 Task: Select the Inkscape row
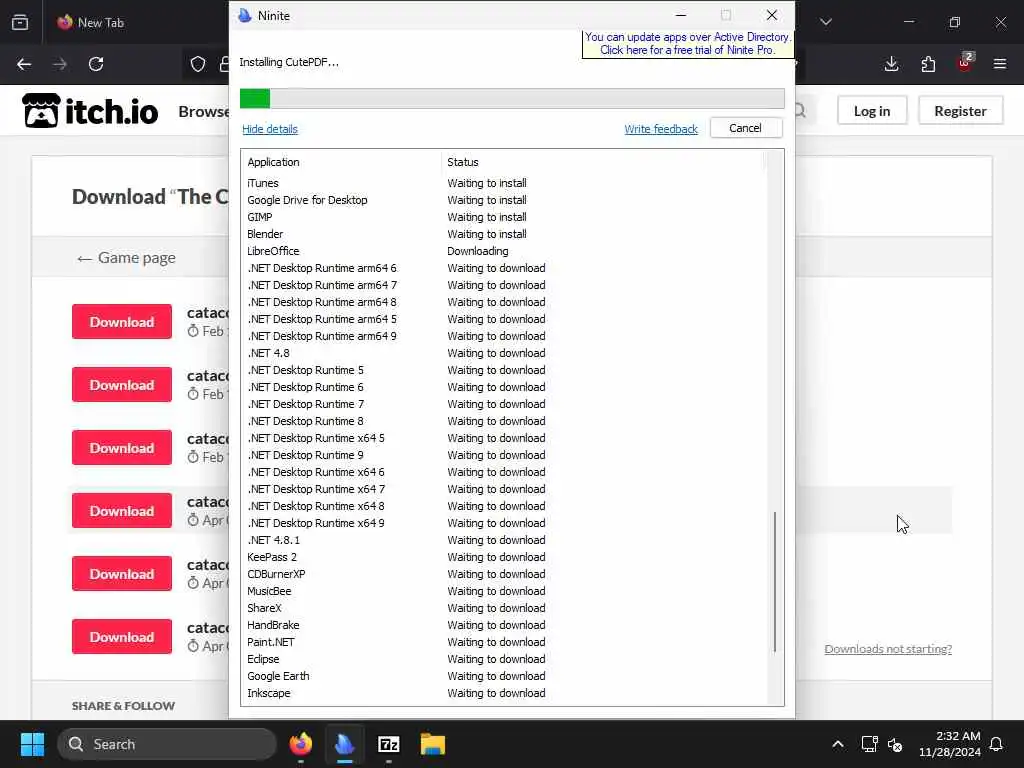504,693
